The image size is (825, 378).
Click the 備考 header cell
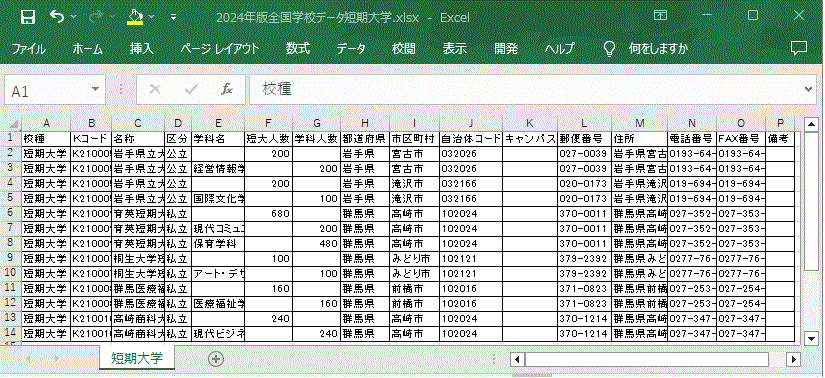click(x=780, y=138)
